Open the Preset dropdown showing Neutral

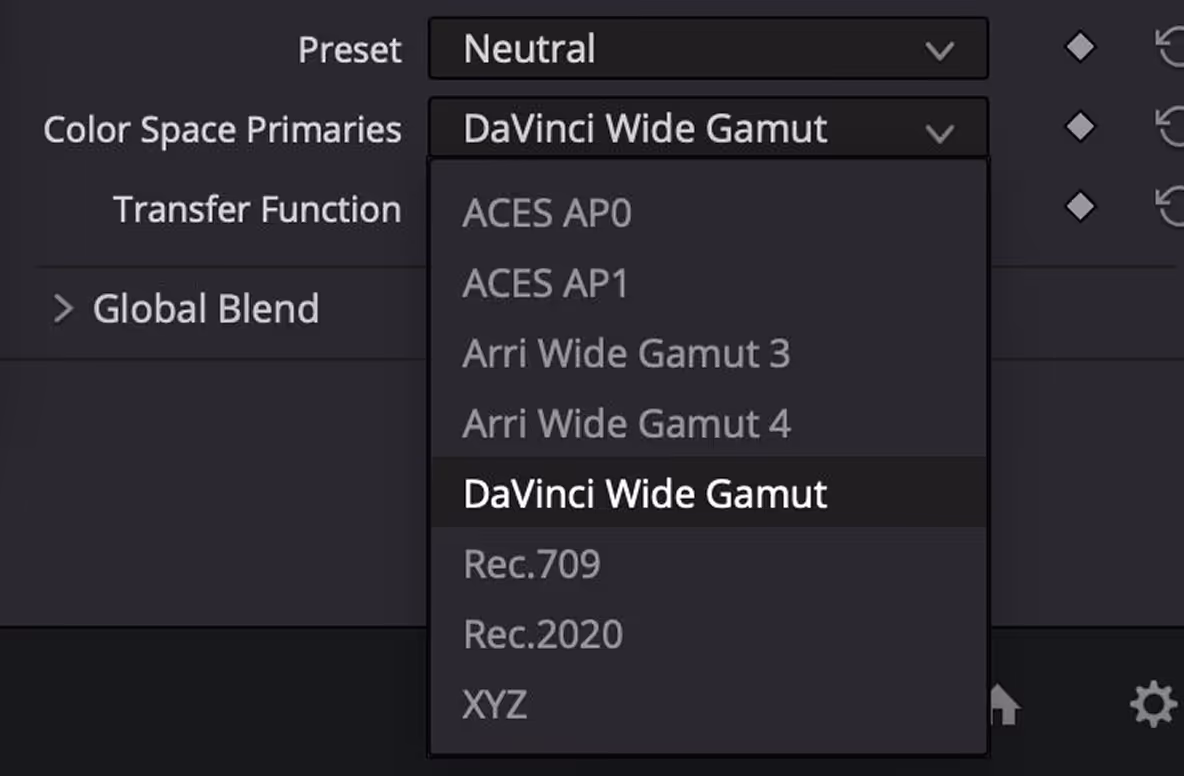pos(708,49)
